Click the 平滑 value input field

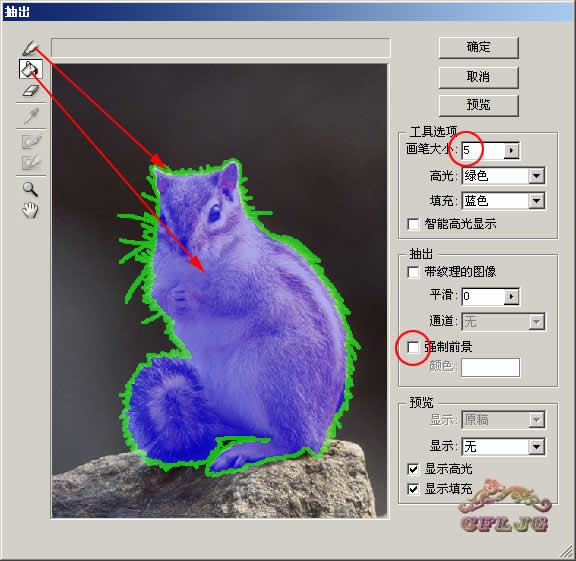[x=483, y=296]
